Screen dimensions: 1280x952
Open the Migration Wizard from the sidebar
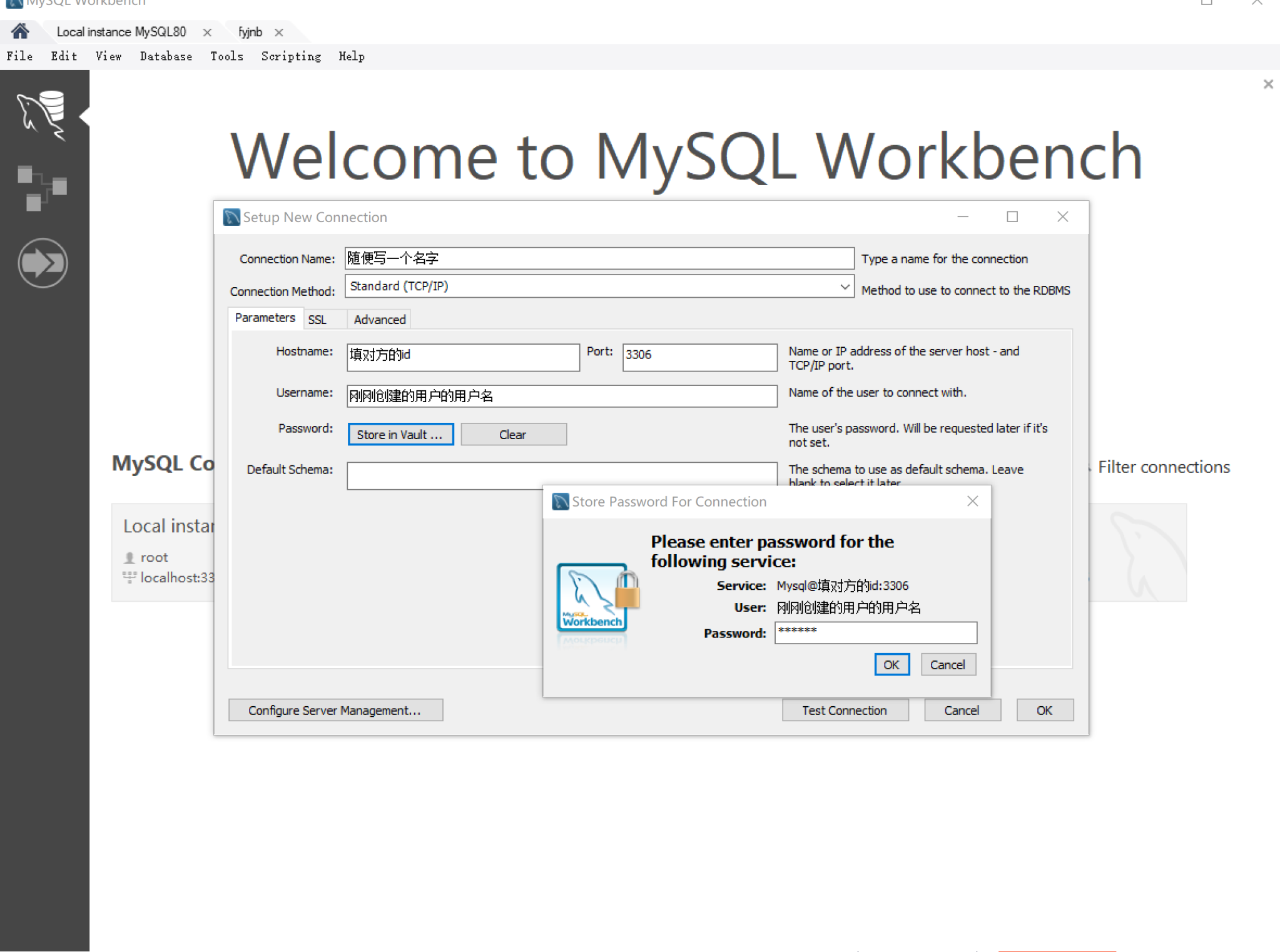click(43, 263)
